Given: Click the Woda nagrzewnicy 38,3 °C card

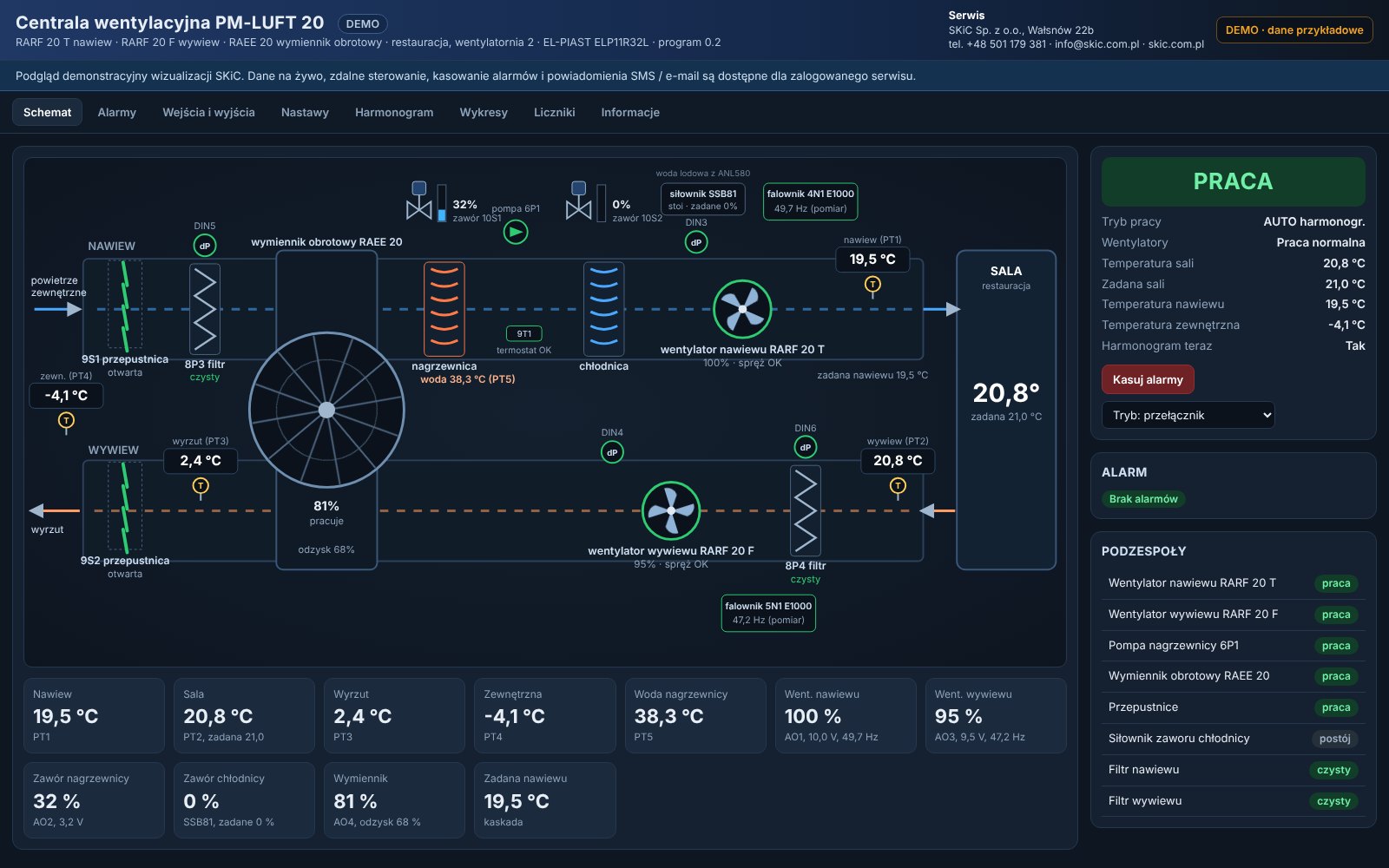Looking at the screenshot, I should pos(695,715).
